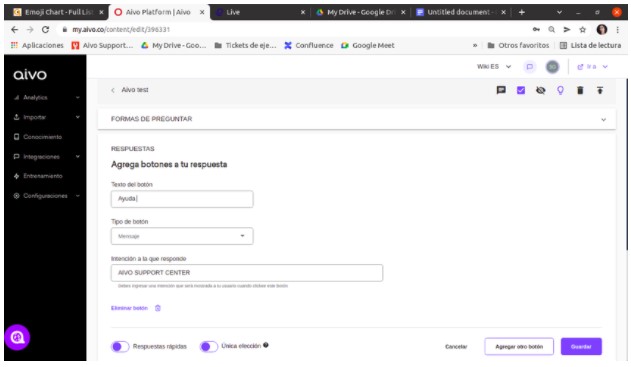Click the Chrome profile avatar

pyautogui.click(x=602, y=29)
